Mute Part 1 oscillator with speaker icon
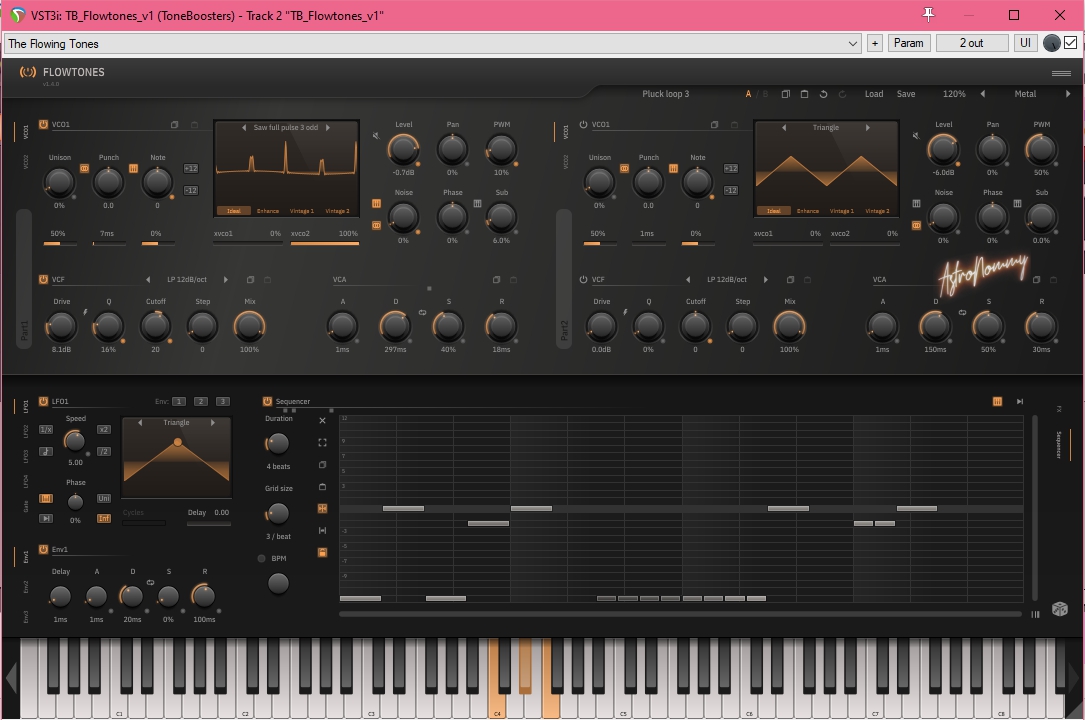Image resolution: width=1085 pixels, height=720 pixels. point(376,136)
